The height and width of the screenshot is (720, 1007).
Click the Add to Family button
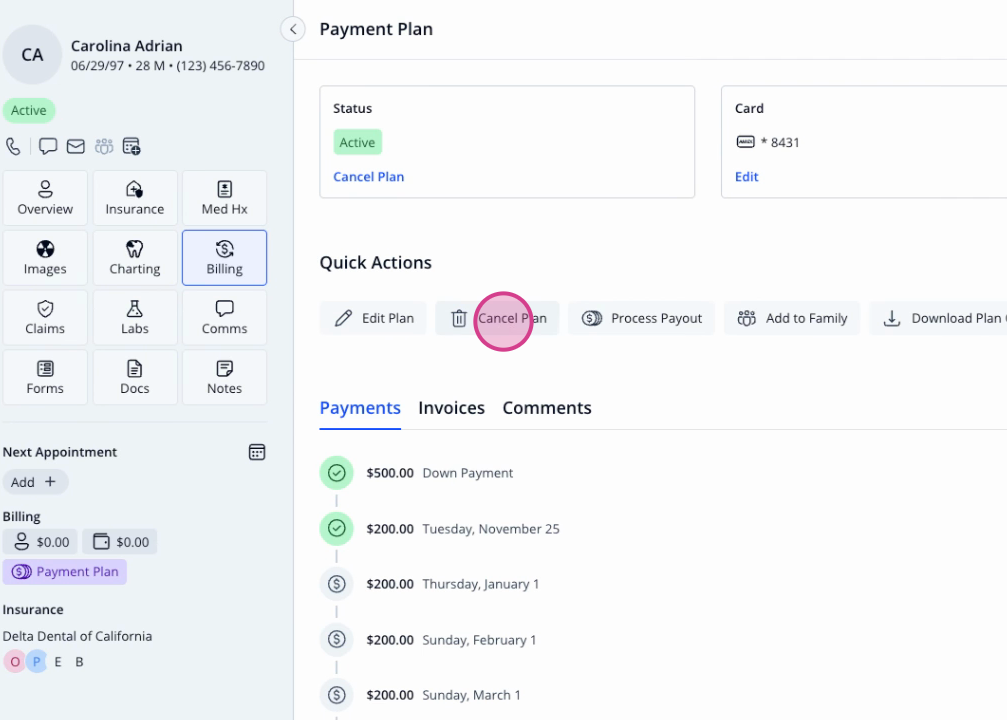pyautogui.click(x=792, y=318)
